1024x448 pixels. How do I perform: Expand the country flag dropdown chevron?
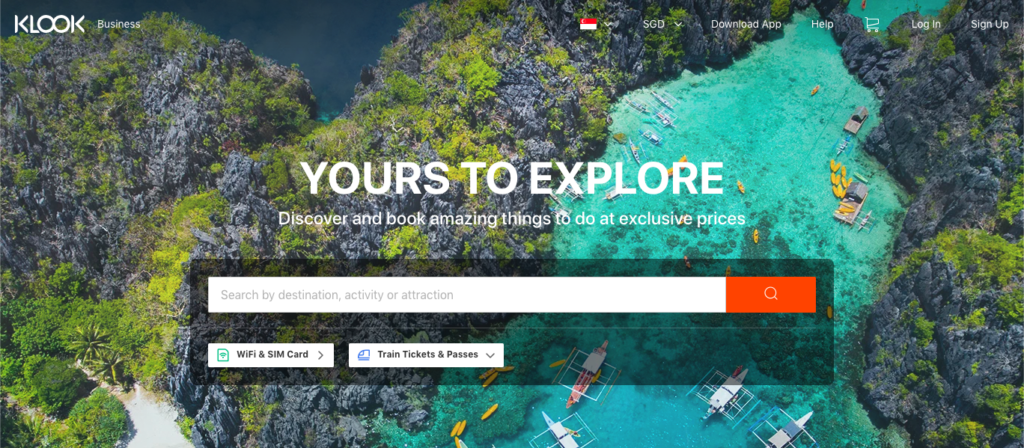coord(609,25)
